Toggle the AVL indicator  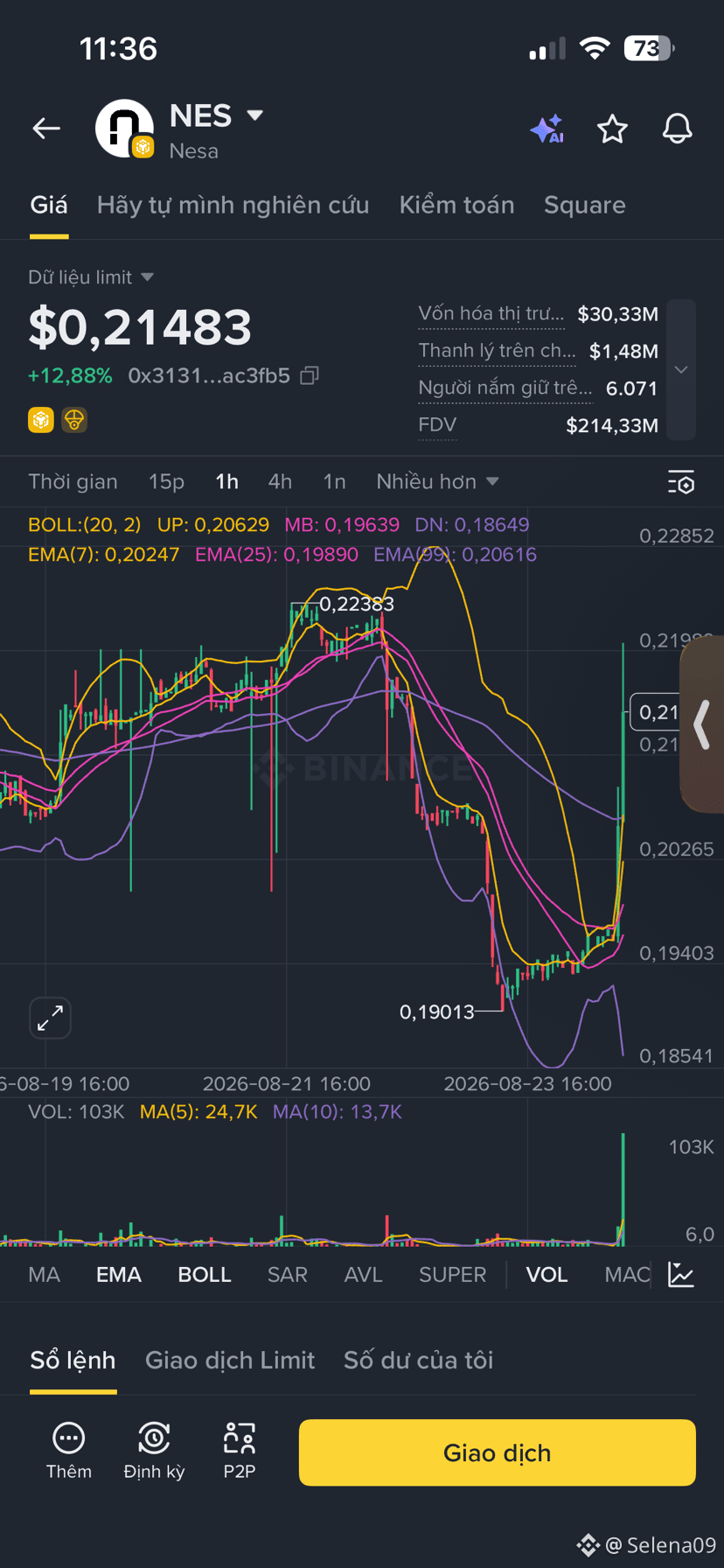364,1275
